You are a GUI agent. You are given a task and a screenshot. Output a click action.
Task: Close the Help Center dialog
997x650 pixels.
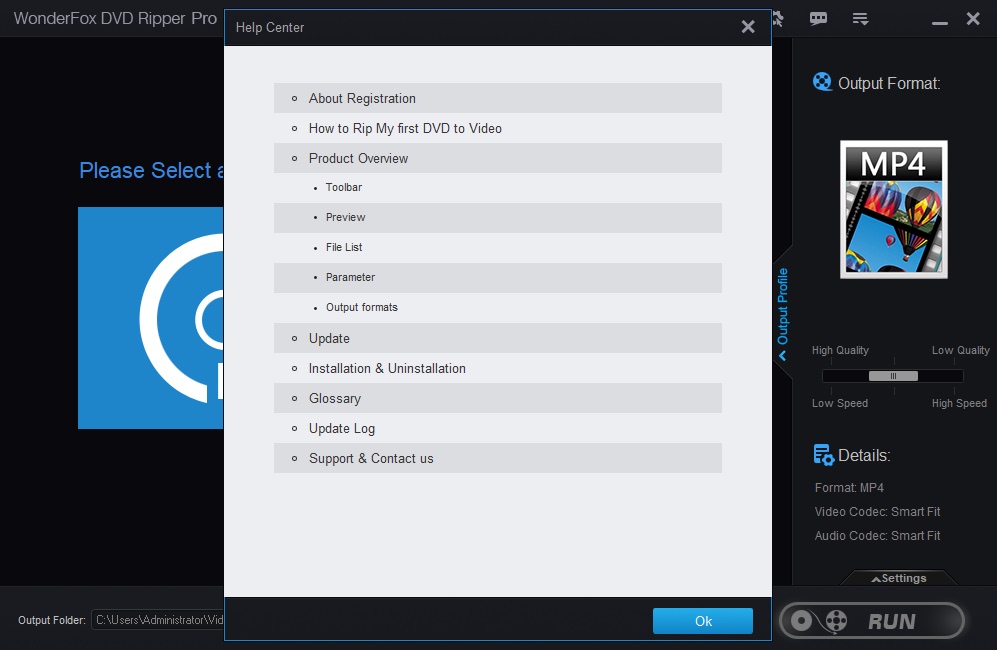[748, 27]
